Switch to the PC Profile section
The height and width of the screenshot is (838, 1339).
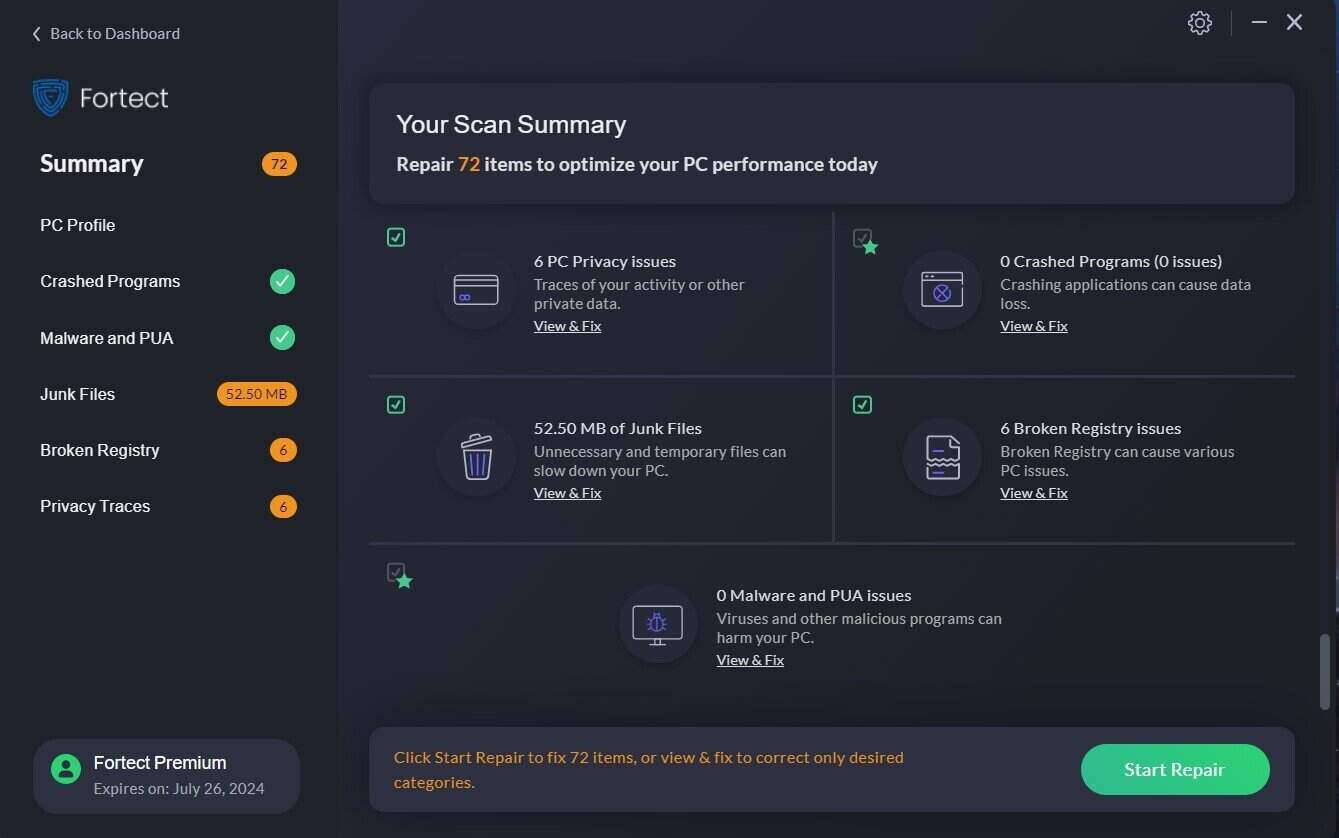point(77,225)
